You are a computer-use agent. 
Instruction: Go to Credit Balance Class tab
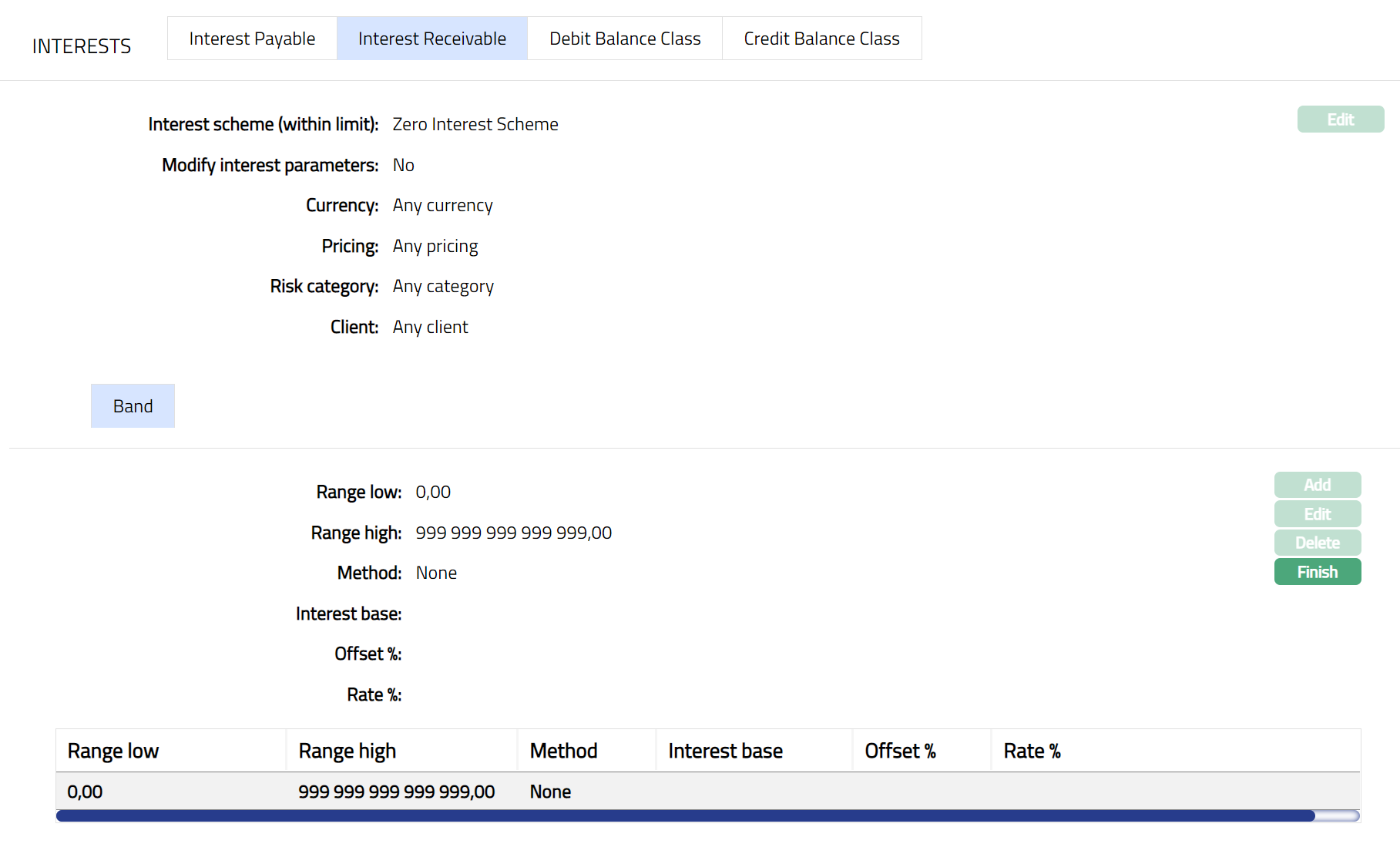click(x=821, y=39)
